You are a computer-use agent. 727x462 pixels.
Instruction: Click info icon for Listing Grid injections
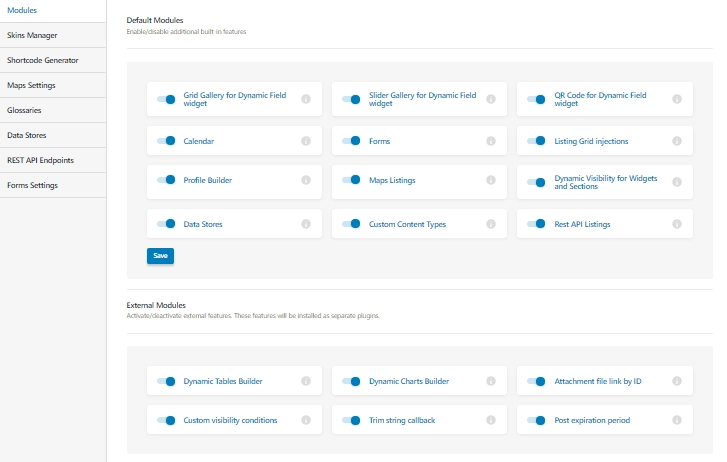pos(677,142)
